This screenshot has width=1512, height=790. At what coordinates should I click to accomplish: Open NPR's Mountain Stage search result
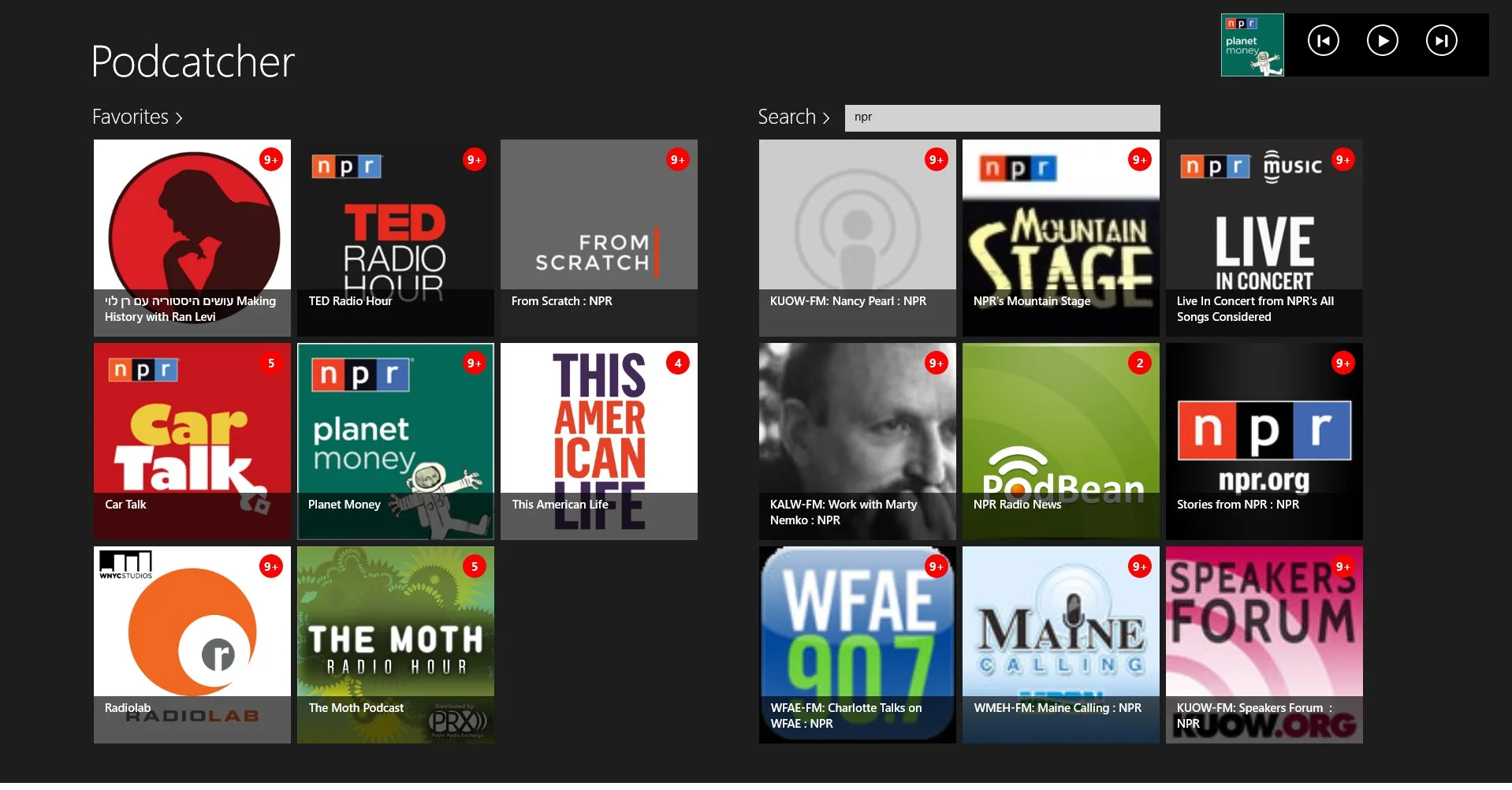[x=1061, y=238]
